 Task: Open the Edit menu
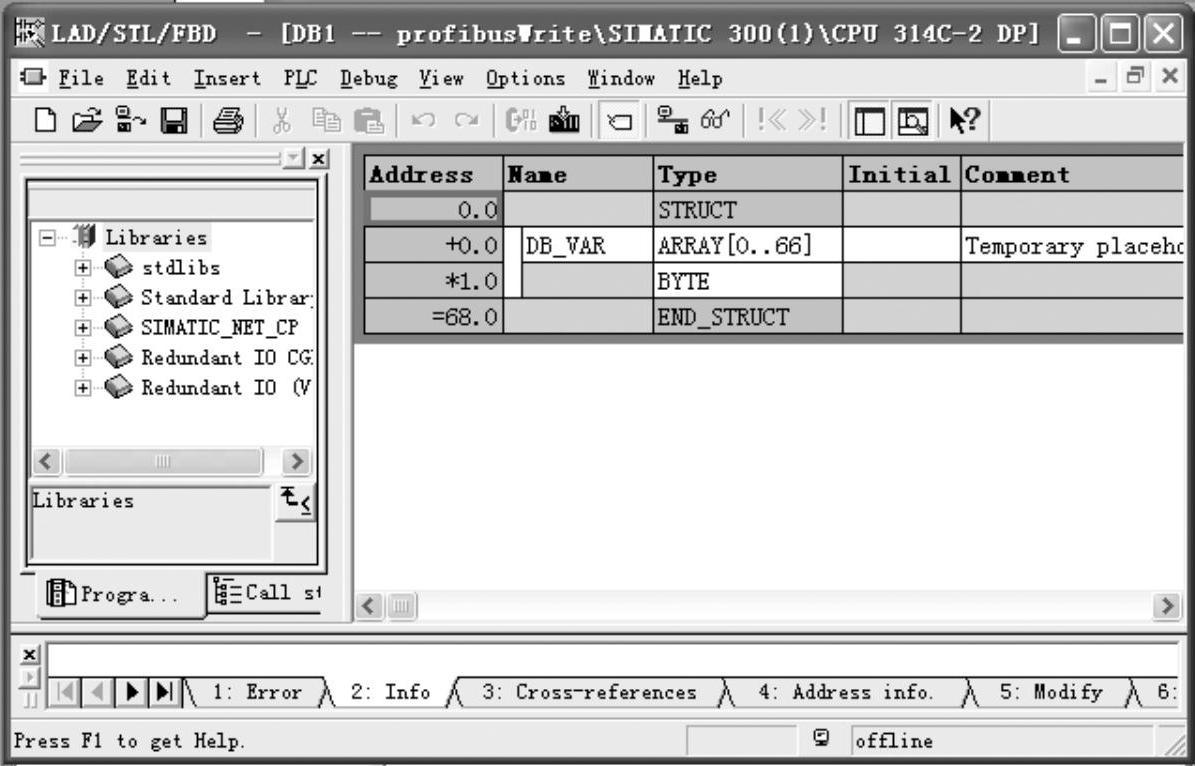point(149,79)
